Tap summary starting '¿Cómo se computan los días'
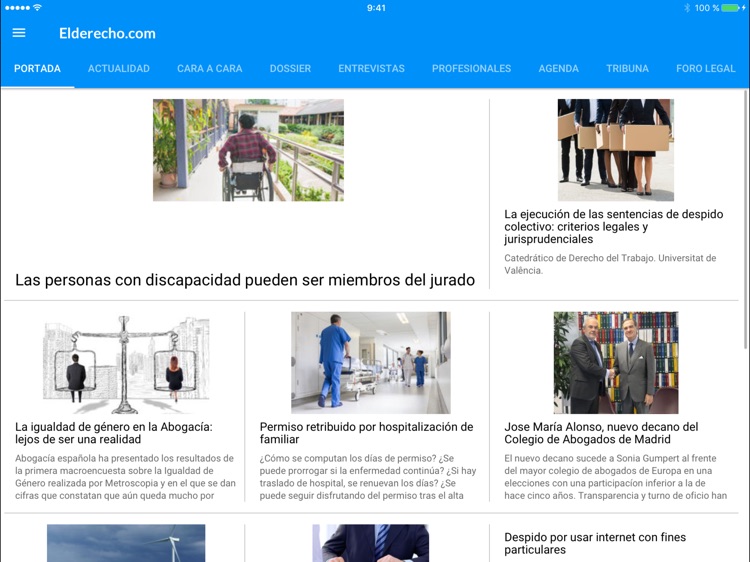 [x=368, y=477]
